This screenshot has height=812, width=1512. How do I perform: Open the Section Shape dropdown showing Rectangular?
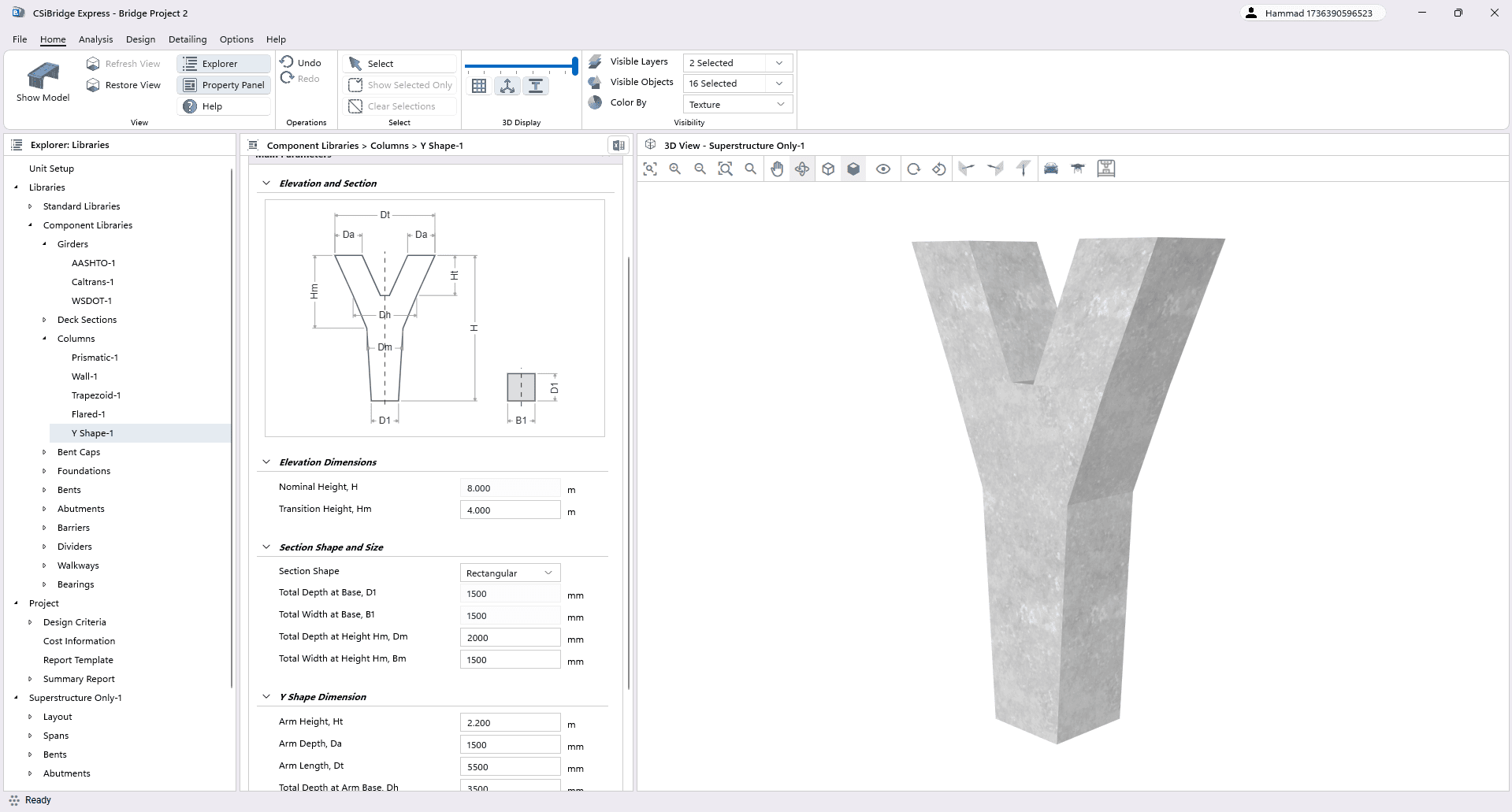coord(509,573)
